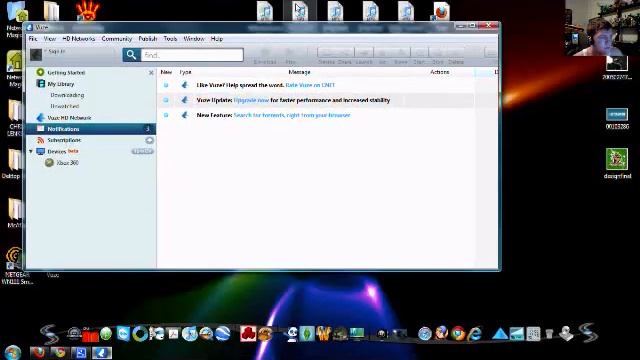Launch iTunes from the dock
640x360 pixels.
click(189, 334)
